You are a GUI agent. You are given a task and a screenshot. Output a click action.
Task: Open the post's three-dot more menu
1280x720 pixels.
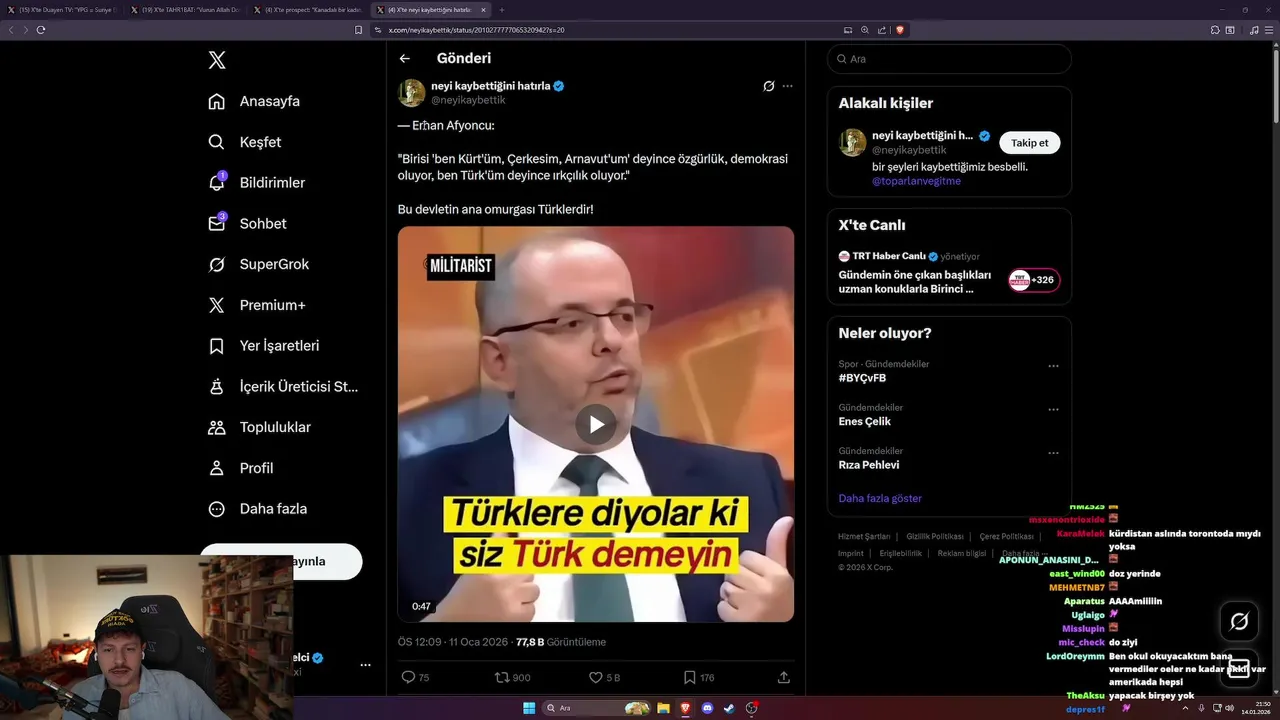tap(788, 86)
